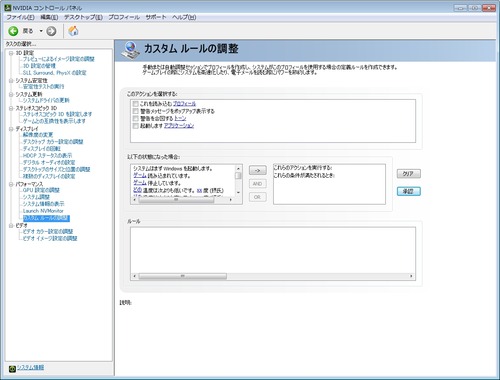500x380 pixels.
Task: Click the 承認 button
Action: [x=409, y=191]
